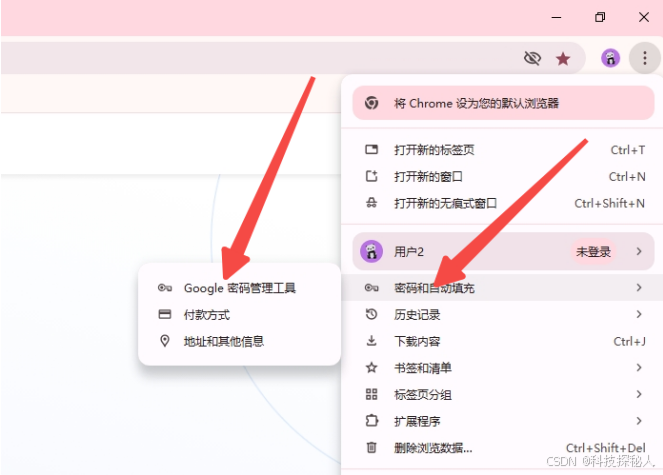Restore down the Chrome window
Image resolution: width=663 pixels, height=475 pixels.
[x=600, y=17]
